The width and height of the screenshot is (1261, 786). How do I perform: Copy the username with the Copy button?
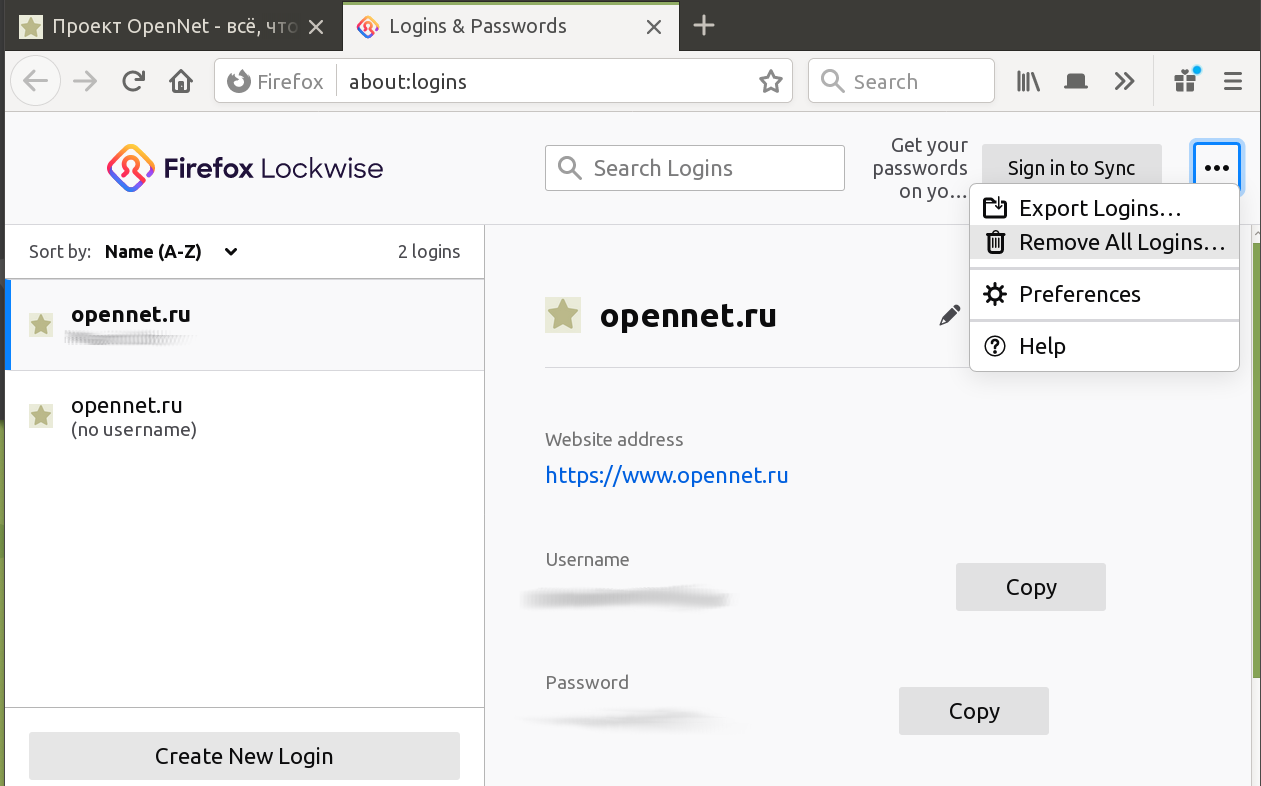click(x=1030, y=587)
